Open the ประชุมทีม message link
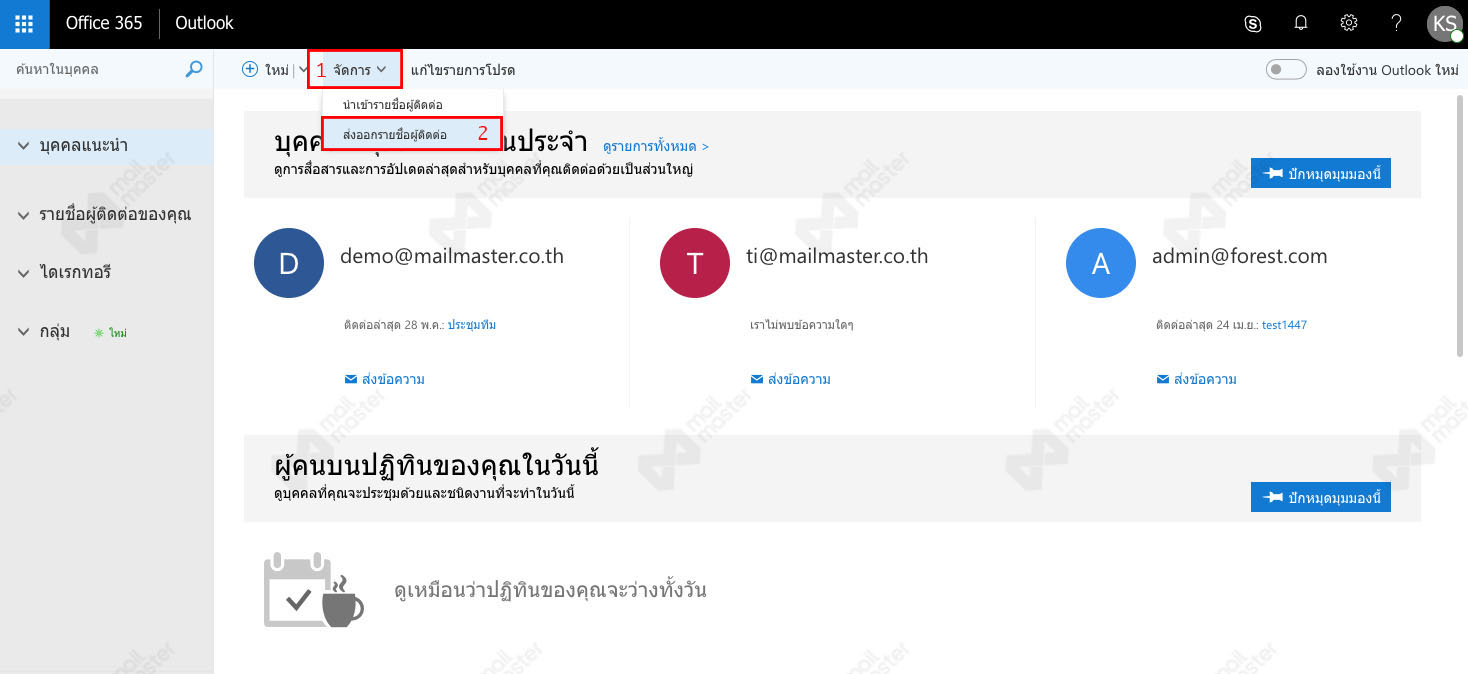This screenshot has height=674, width=1468. coord(472,325)
